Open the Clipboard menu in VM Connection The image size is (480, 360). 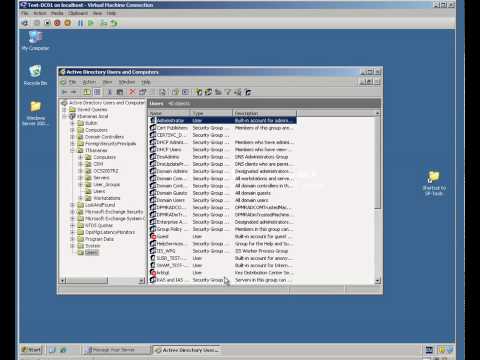(x=78, y=13)
